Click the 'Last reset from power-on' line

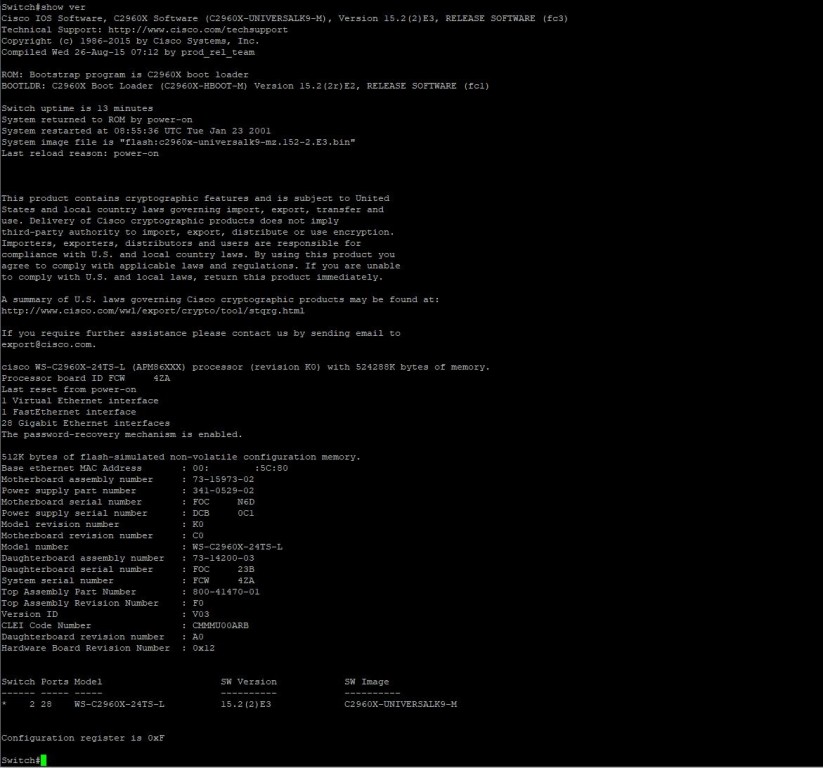pos(69,390)
